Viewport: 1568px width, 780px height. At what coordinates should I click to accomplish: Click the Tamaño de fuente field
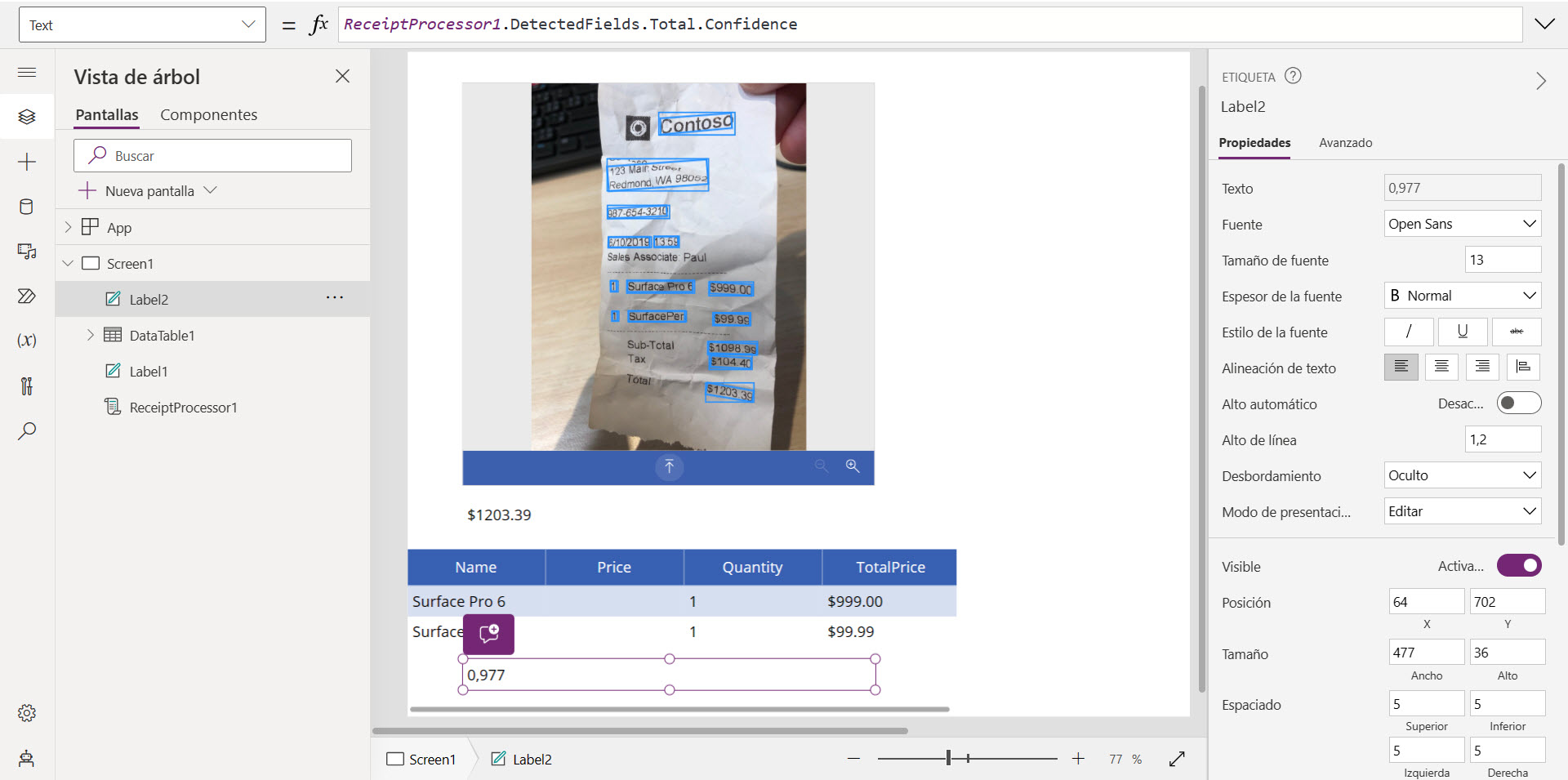coord(1503,260)
